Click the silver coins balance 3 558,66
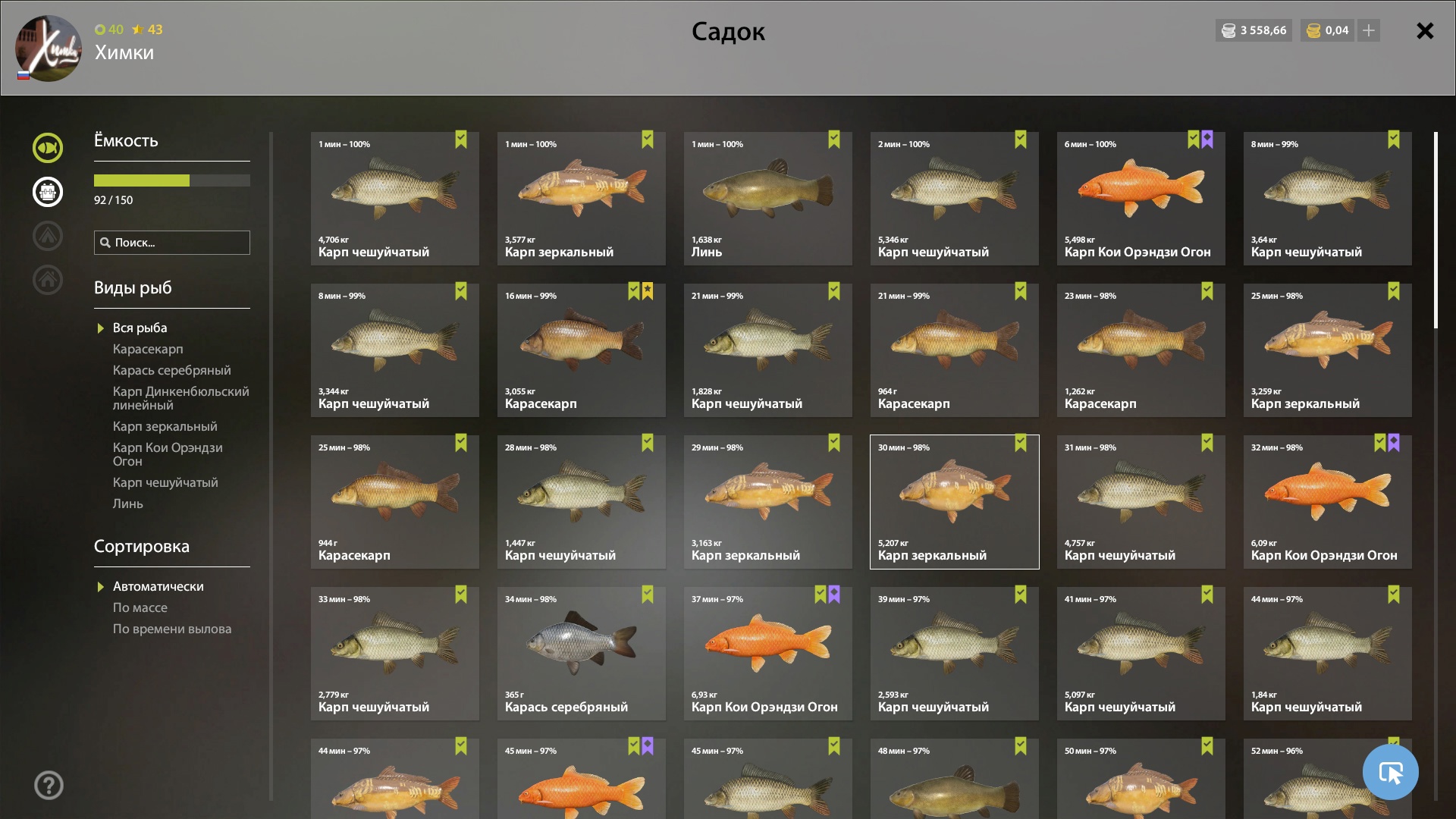The image size is (1456, 819). pyautogui.click(x=1254, y=30)
